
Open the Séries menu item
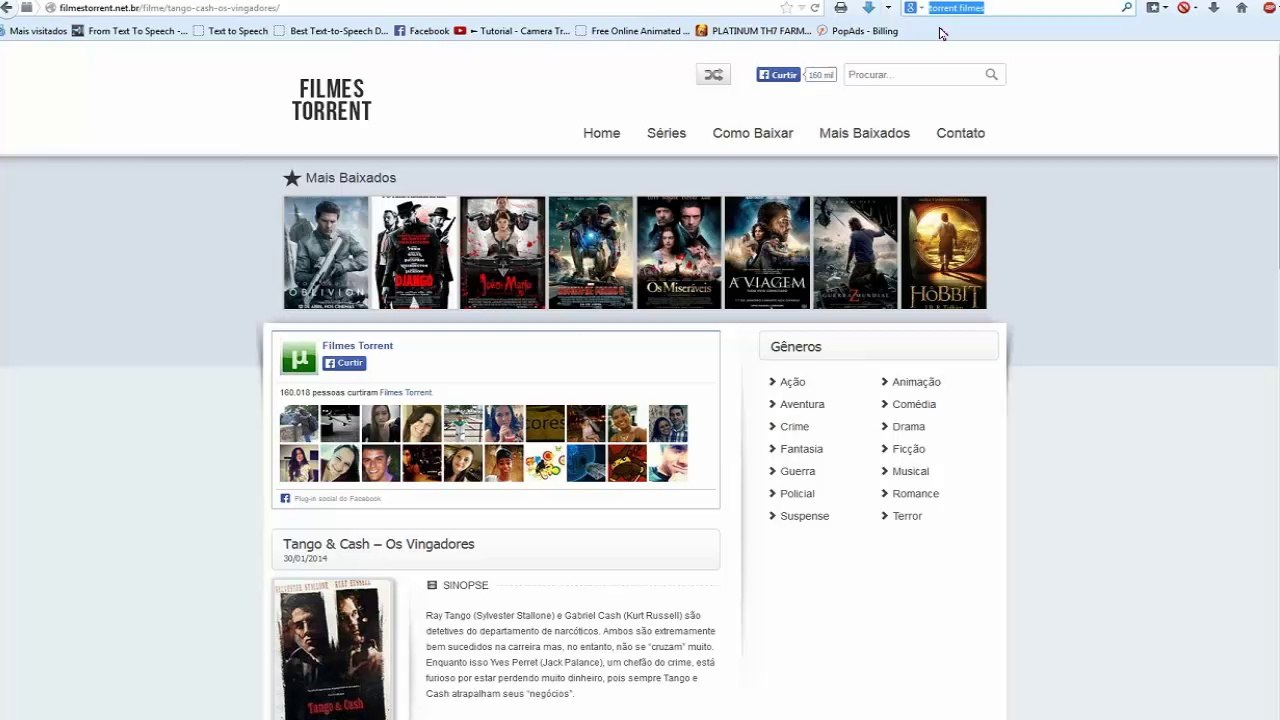[x=666, y=133]
